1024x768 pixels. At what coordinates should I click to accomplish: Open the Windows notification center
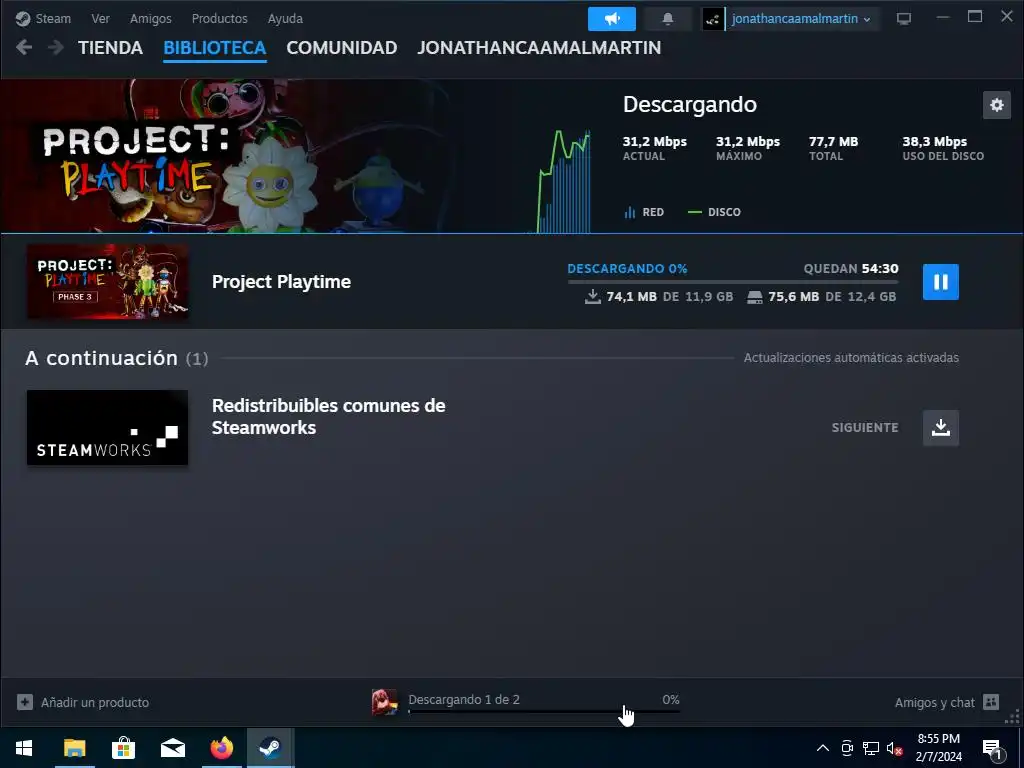click(992, 749)
